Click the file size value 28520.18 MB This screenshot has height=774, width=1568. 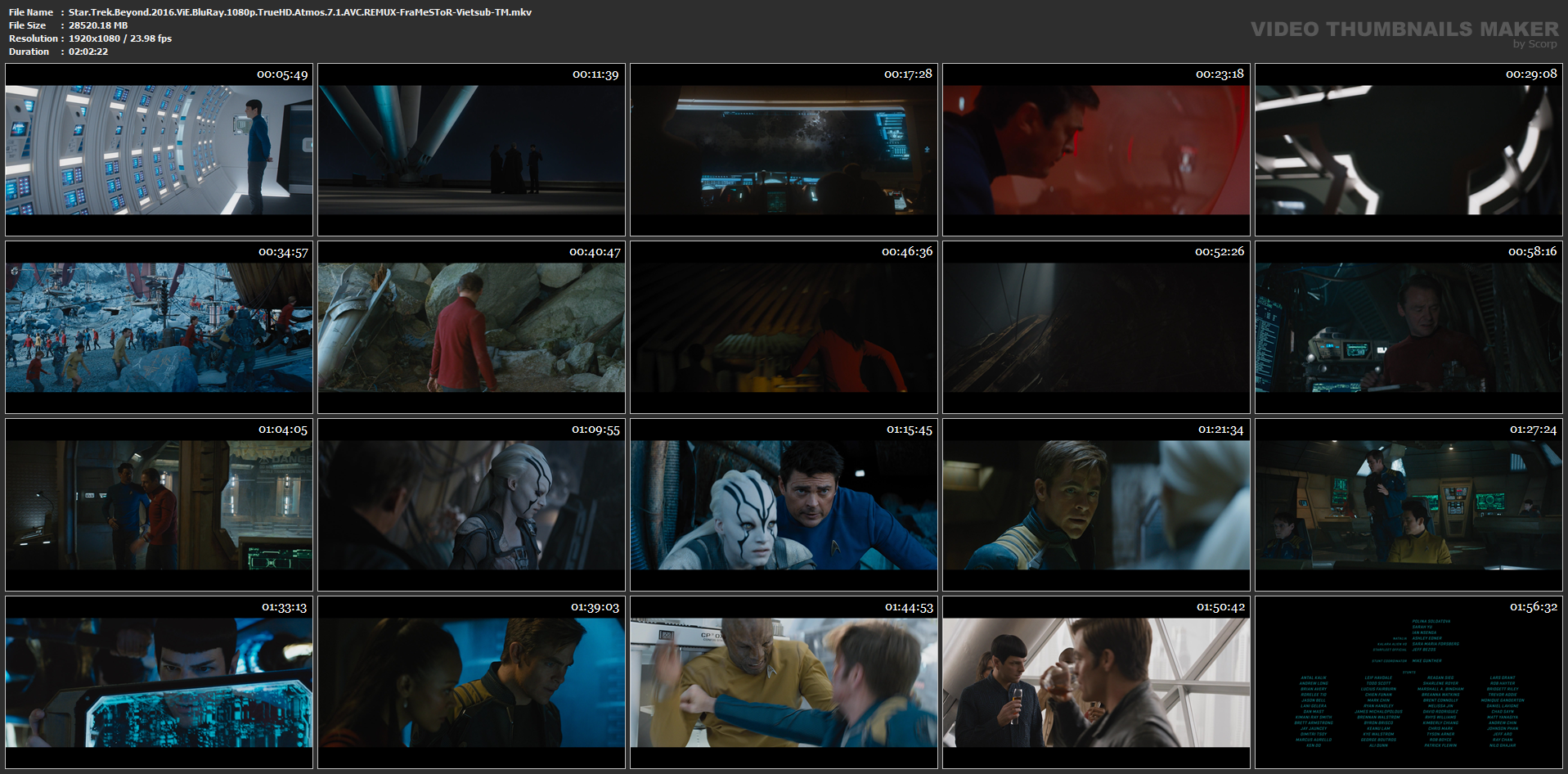(x=98, y=25)
